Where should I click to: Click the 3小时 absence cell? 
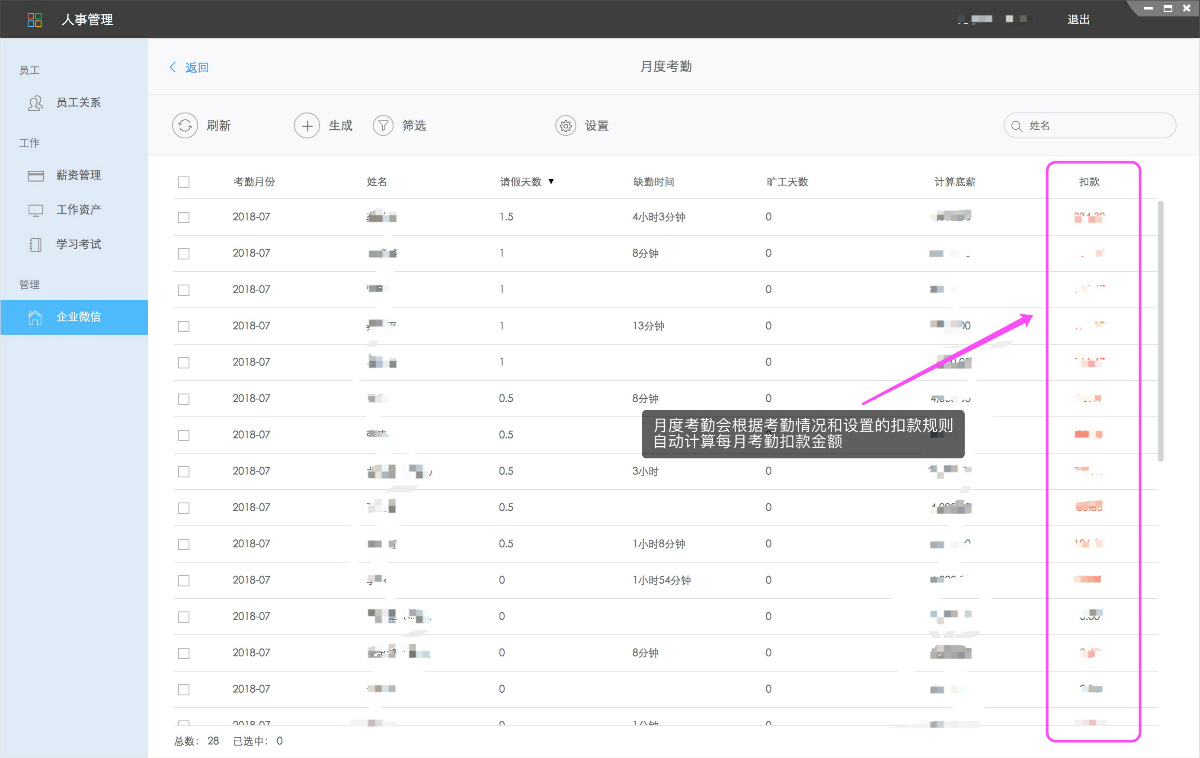click(x=646, y=471)
